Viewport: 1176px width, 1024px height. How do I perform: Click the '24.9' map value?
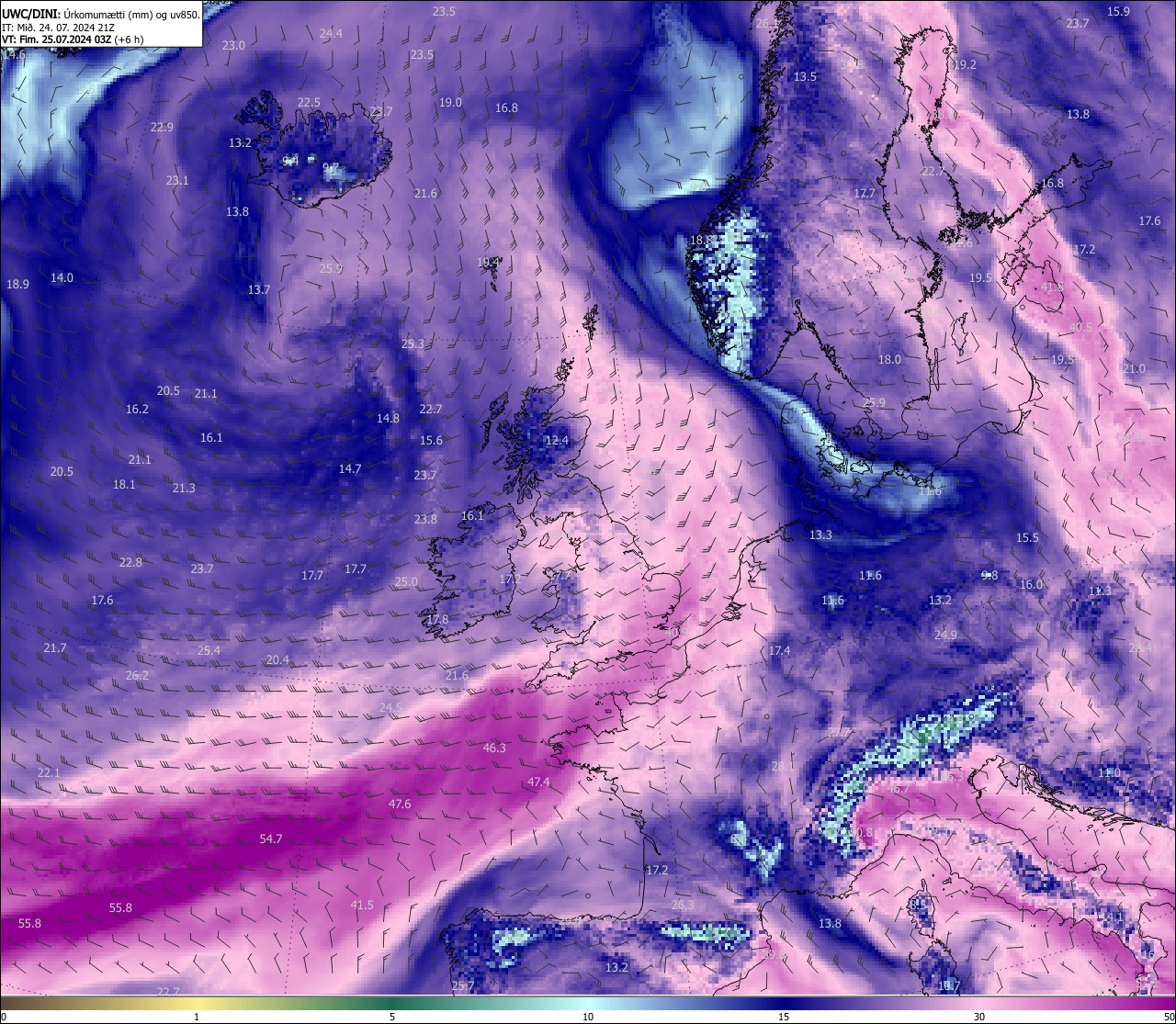coord(945,636)
